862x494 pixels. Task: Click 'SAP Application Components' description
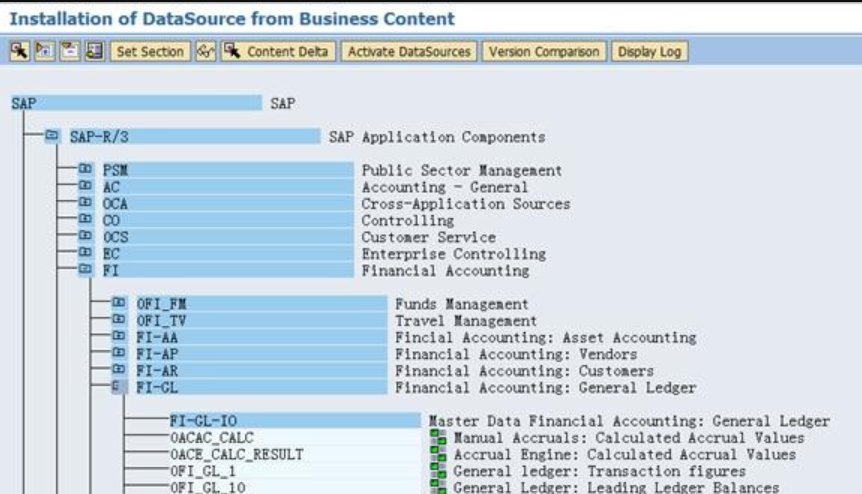(437, 137)
